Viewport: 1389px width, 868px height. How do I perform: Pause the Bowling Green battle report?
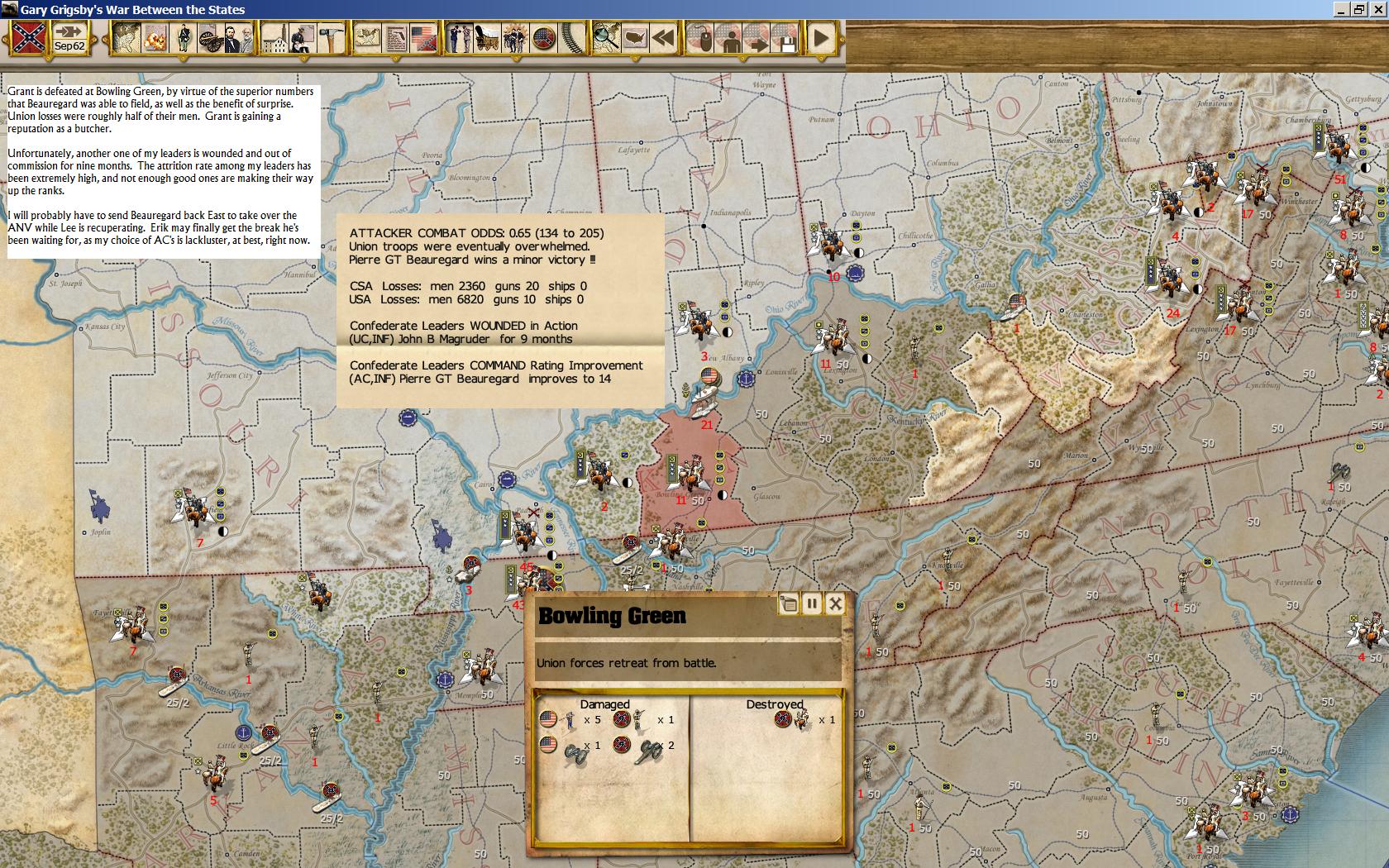coord(812,603)
